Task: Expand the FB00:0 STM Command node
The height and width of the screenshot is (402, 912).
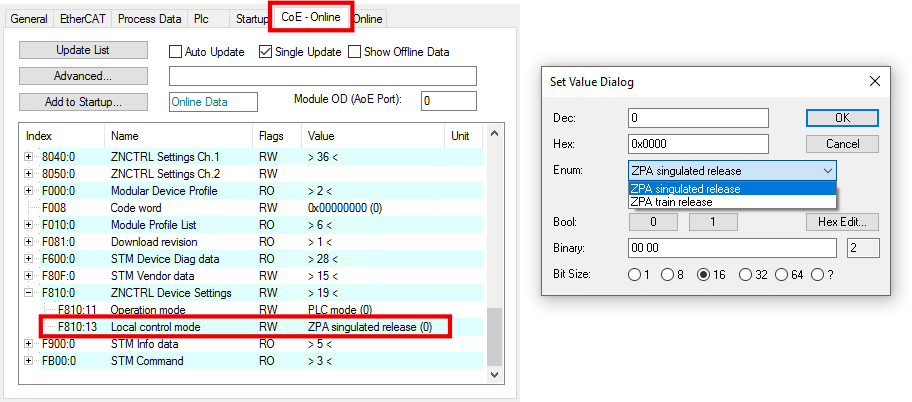Action: click(28, 361)
